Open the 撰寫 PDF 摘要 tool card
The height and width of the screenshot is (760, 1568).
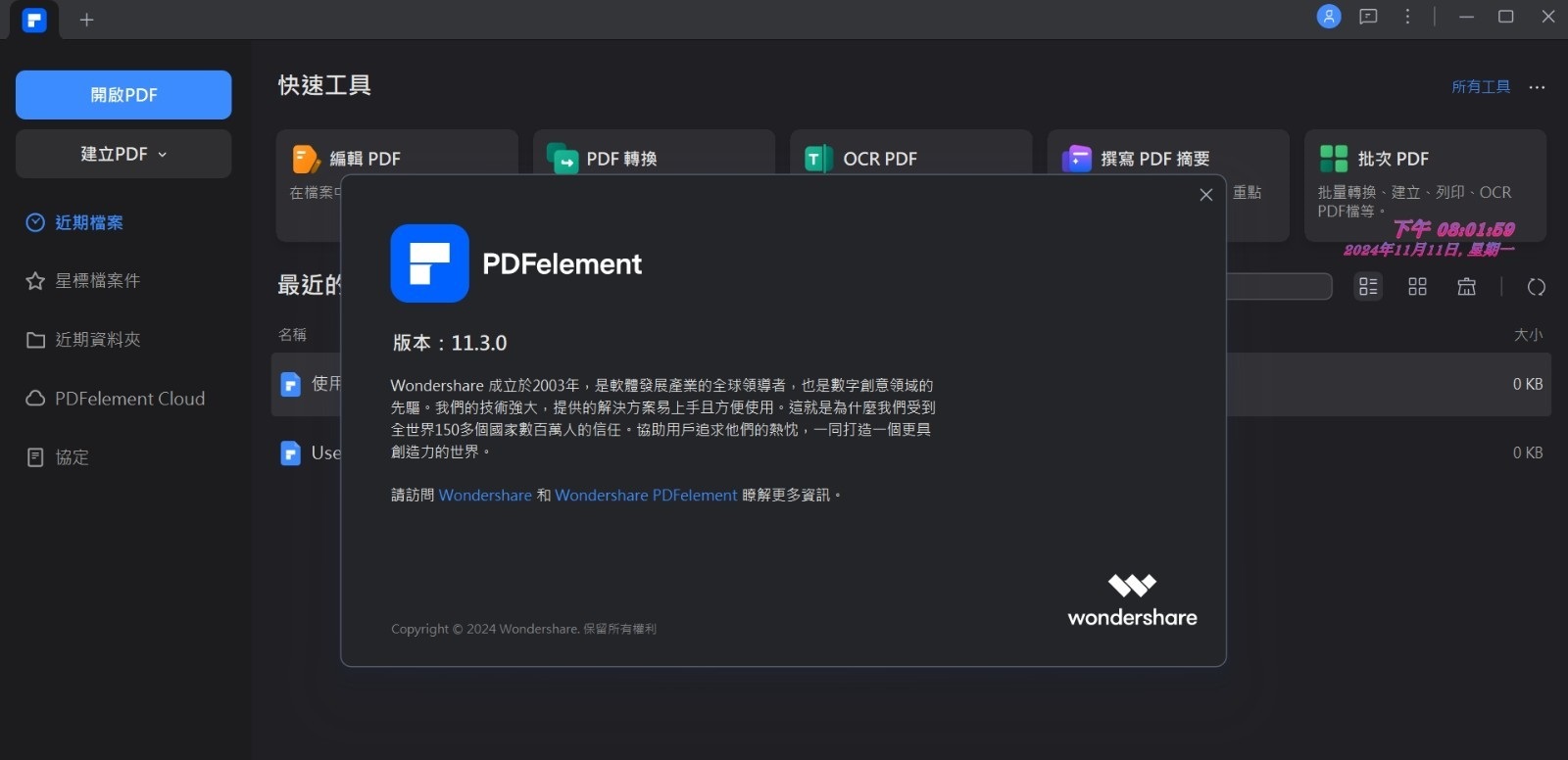pyautogui.click(x=1168, y=154)
